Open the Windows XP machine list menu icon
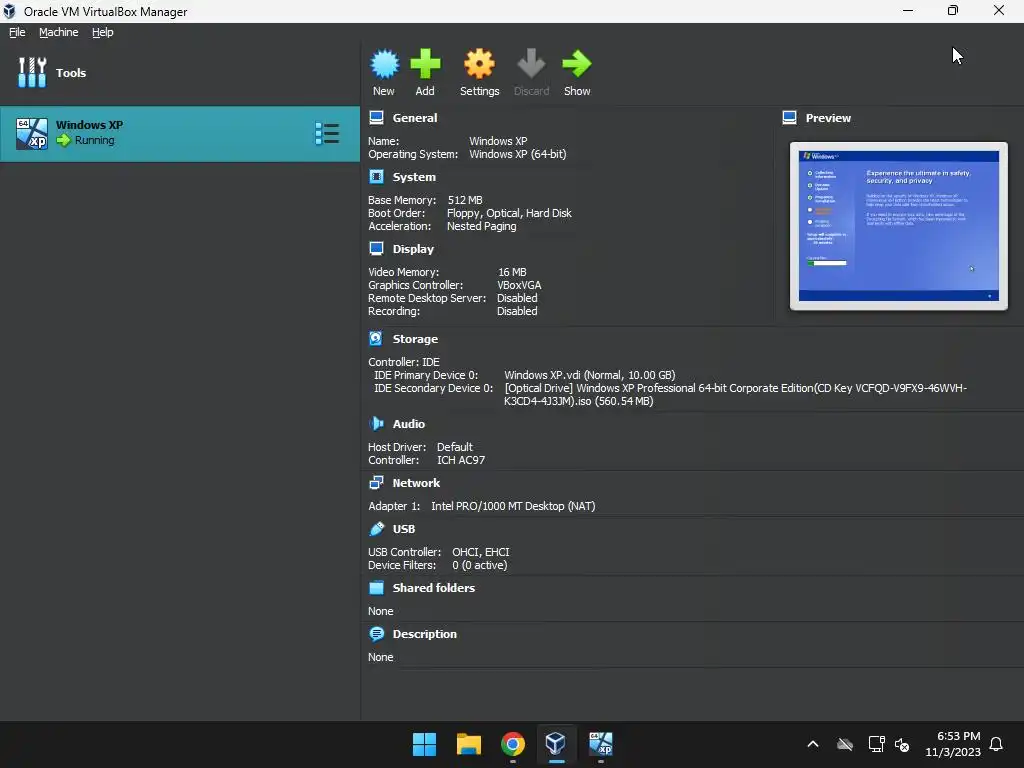 coord(327,133)
